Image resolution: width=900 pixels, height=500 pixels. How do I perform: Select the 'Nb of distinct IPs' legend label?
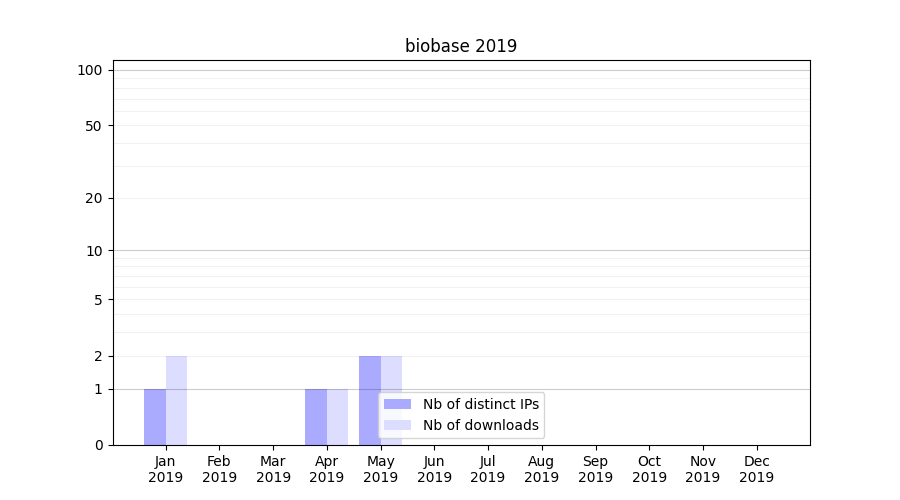click(480, 404)
